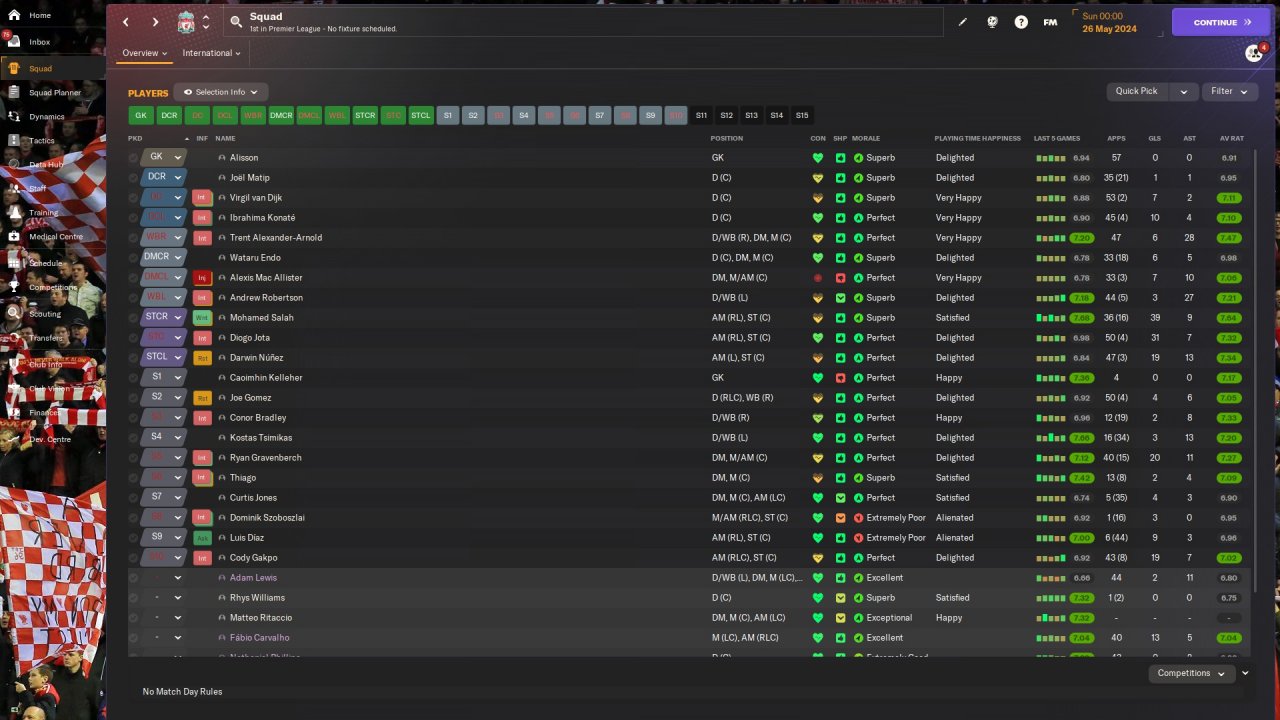
Task: Tick the selection circle for Joël Matip
Action: 133,178
